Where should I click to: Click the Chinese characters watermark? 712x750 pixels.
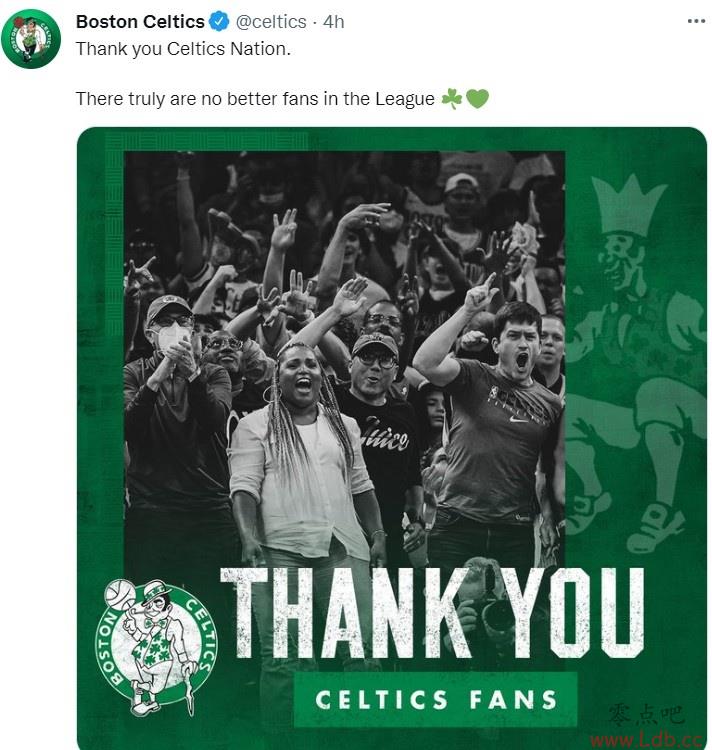[646, 715]
